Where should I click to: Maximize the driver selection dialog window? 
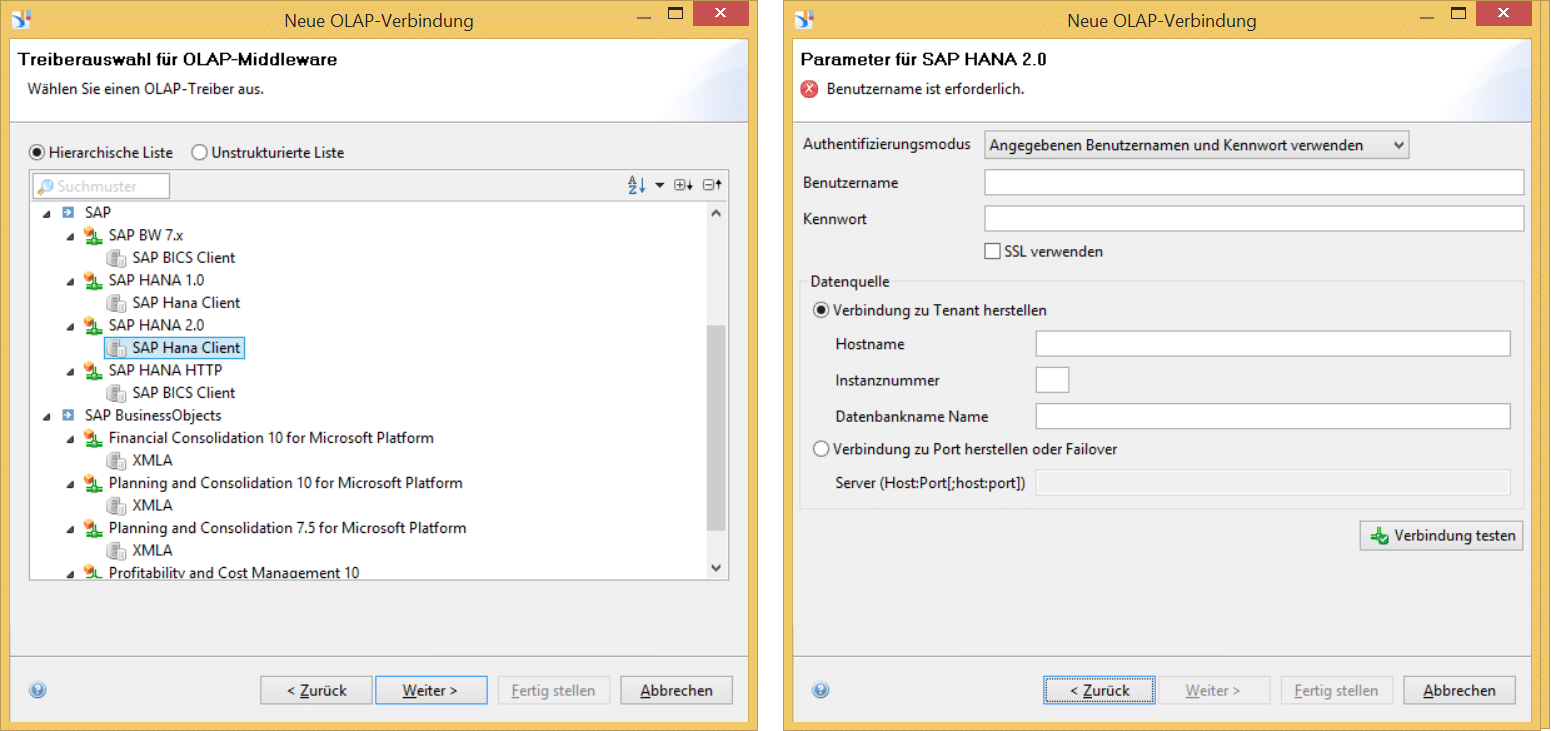pos(675,13)
